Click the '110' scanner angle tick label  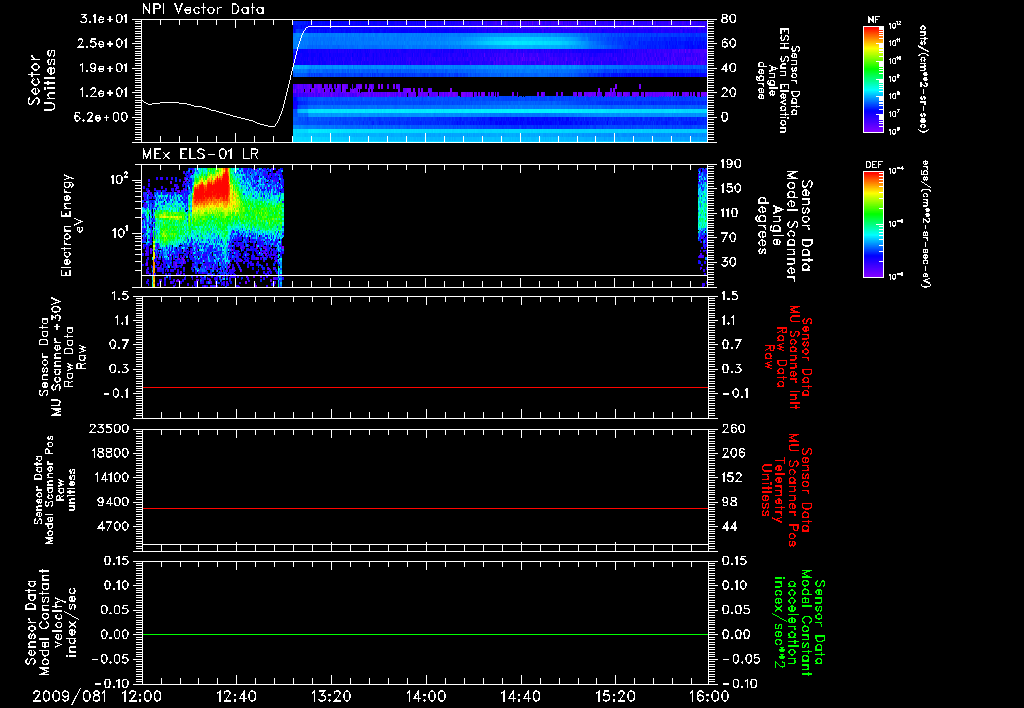(731, 213)
